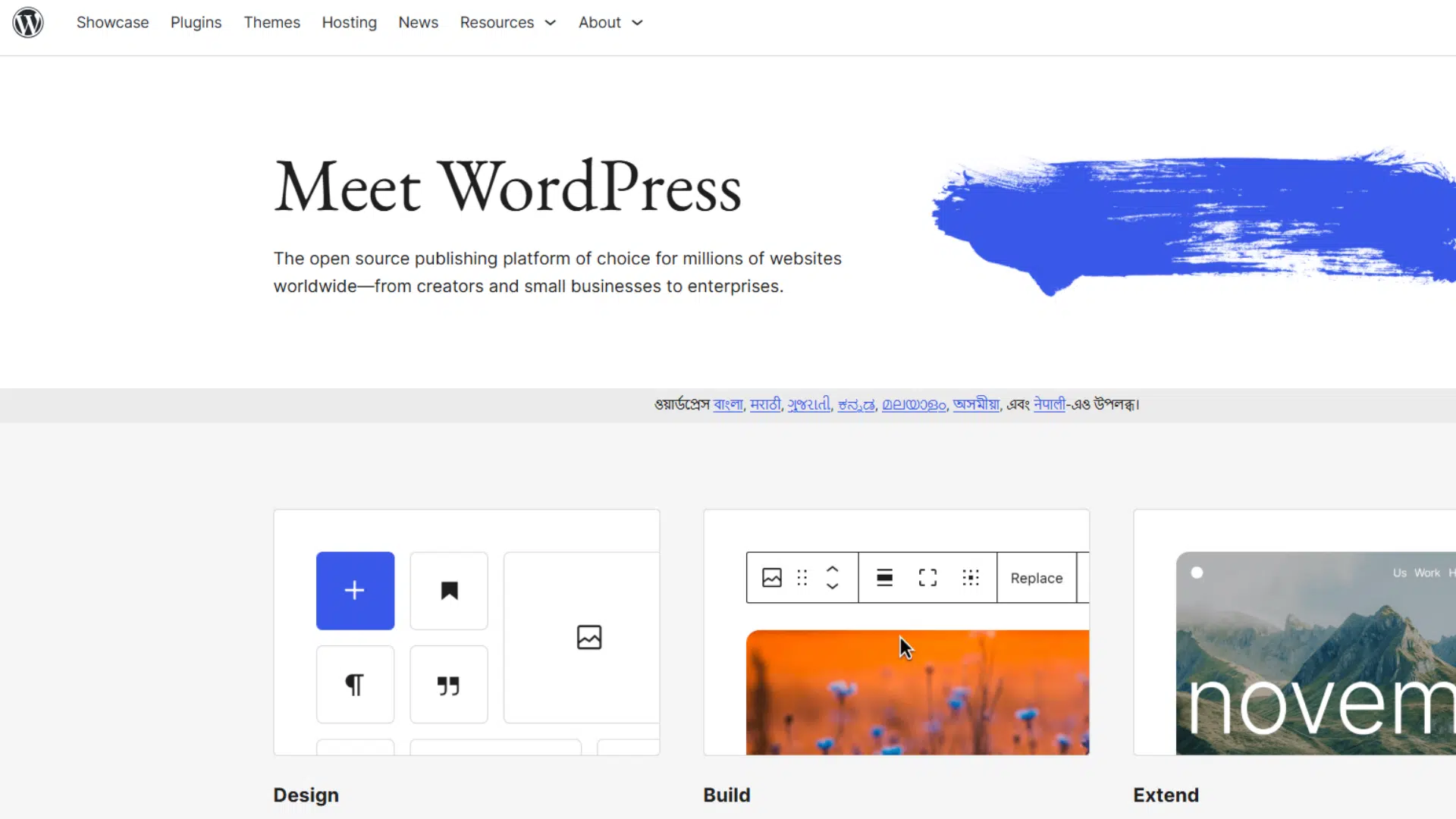Go to the Plugins page

[196, 23]
